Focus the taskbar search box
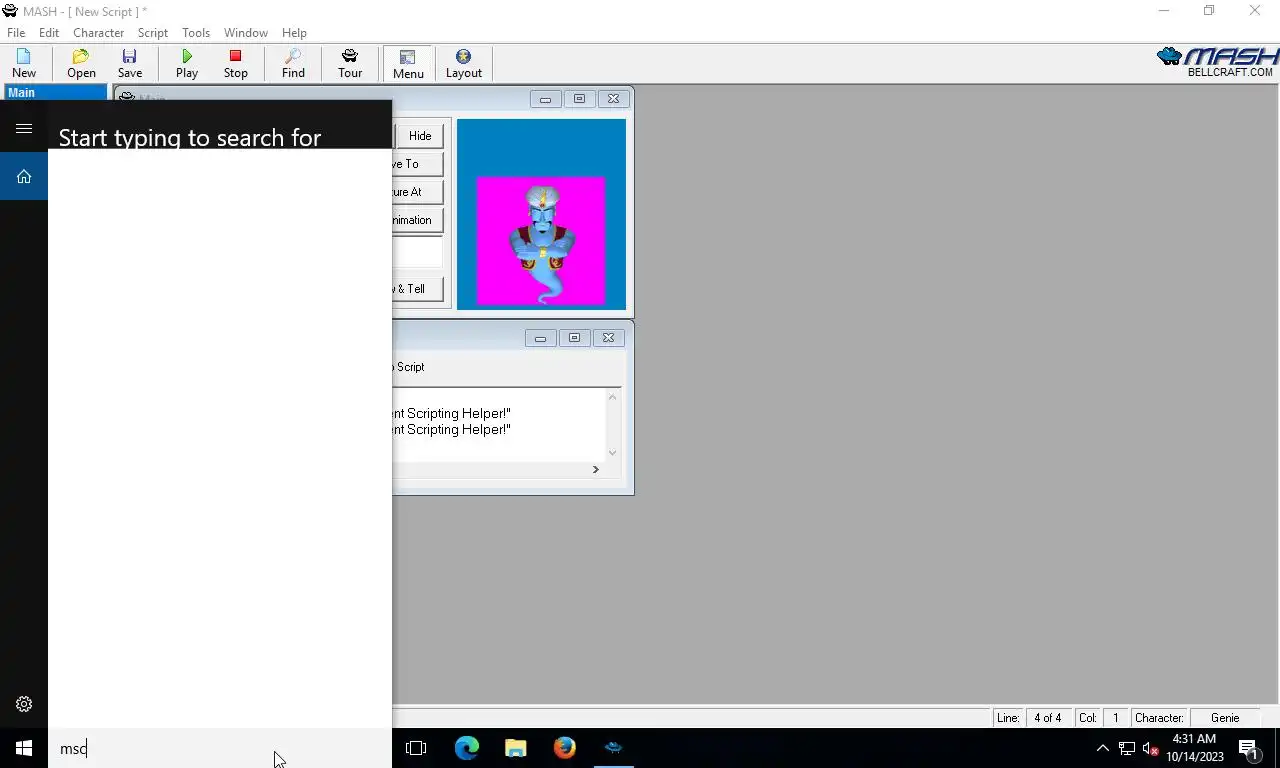This screenshot has height=768, width=1280. [220, 748]
